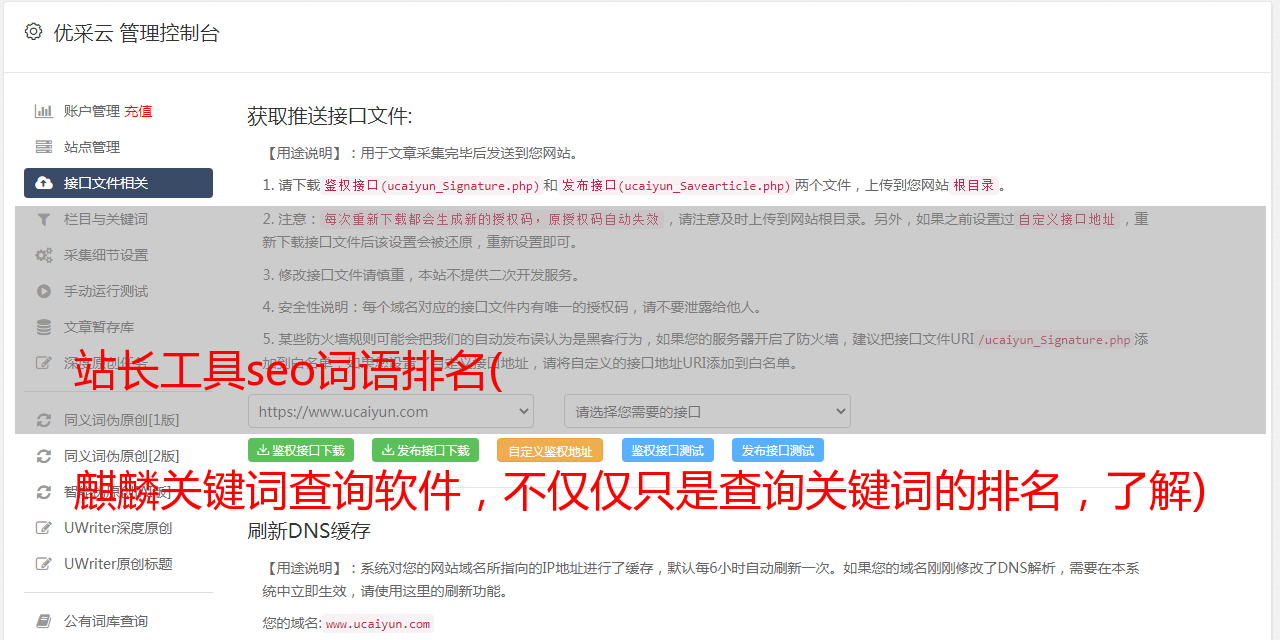Click the 自定义接口地址 highlighted text

1066,219
